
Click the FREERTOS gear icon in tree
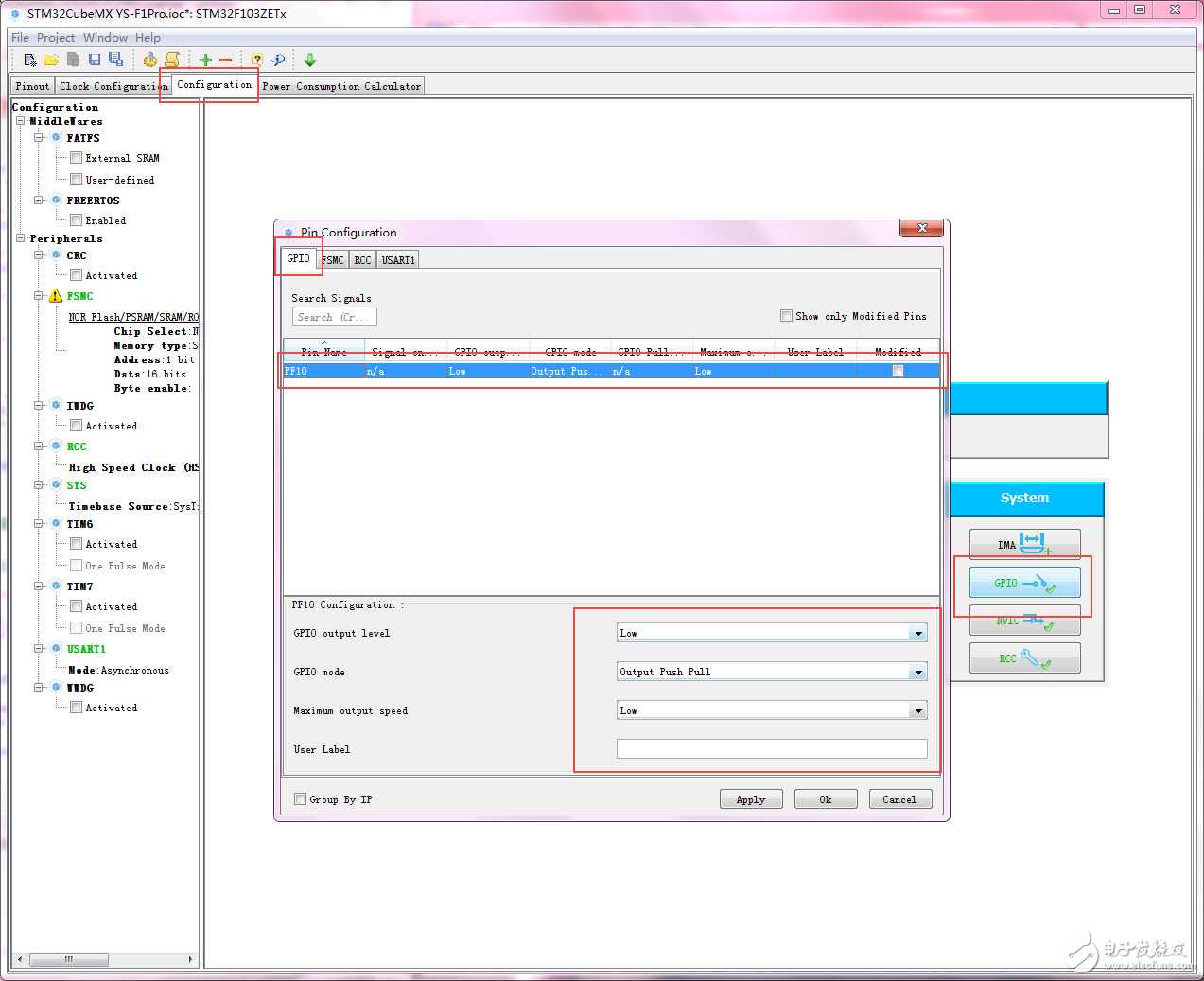pos(56,200)
